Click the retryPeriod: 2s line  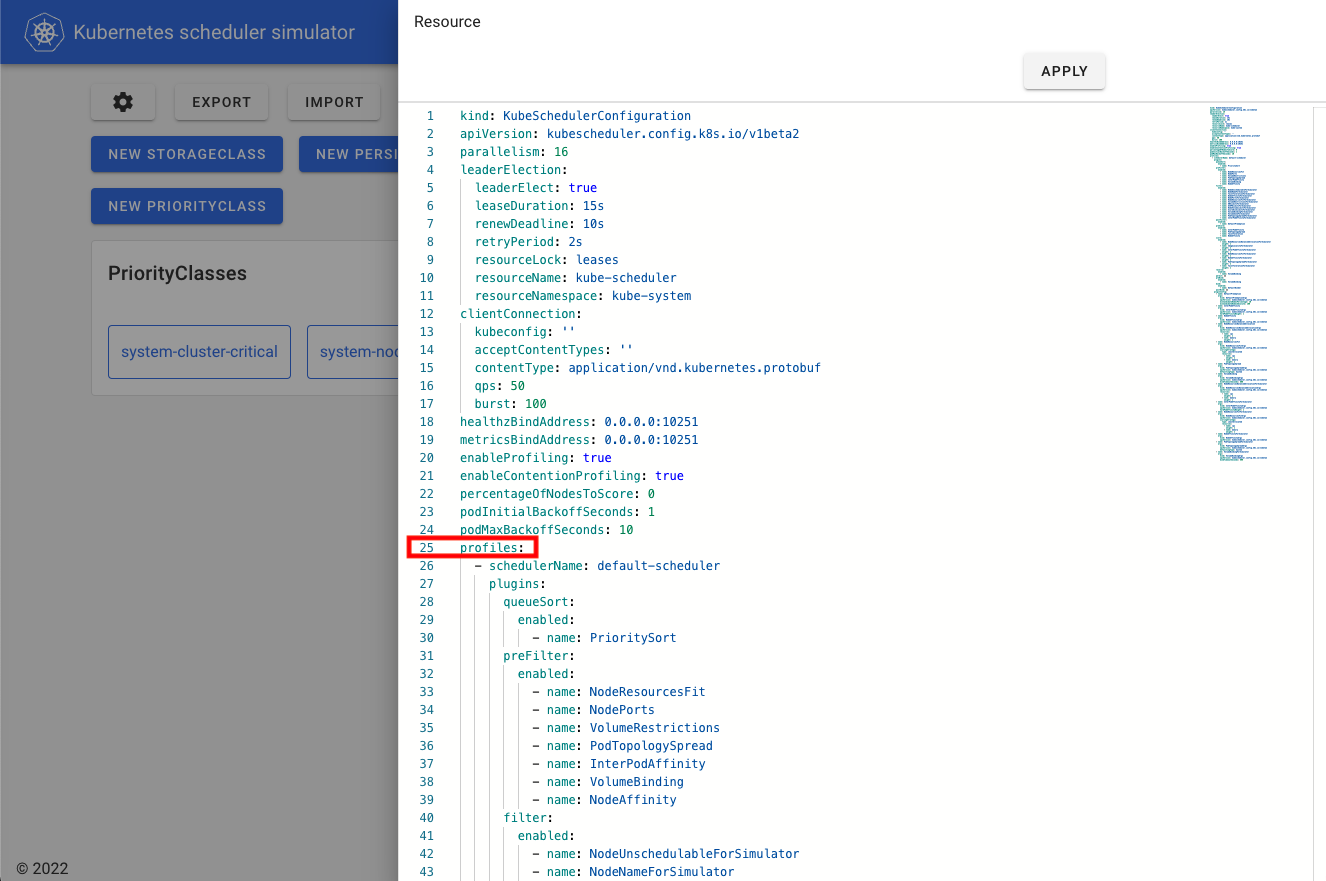click(x=529, y=242)
